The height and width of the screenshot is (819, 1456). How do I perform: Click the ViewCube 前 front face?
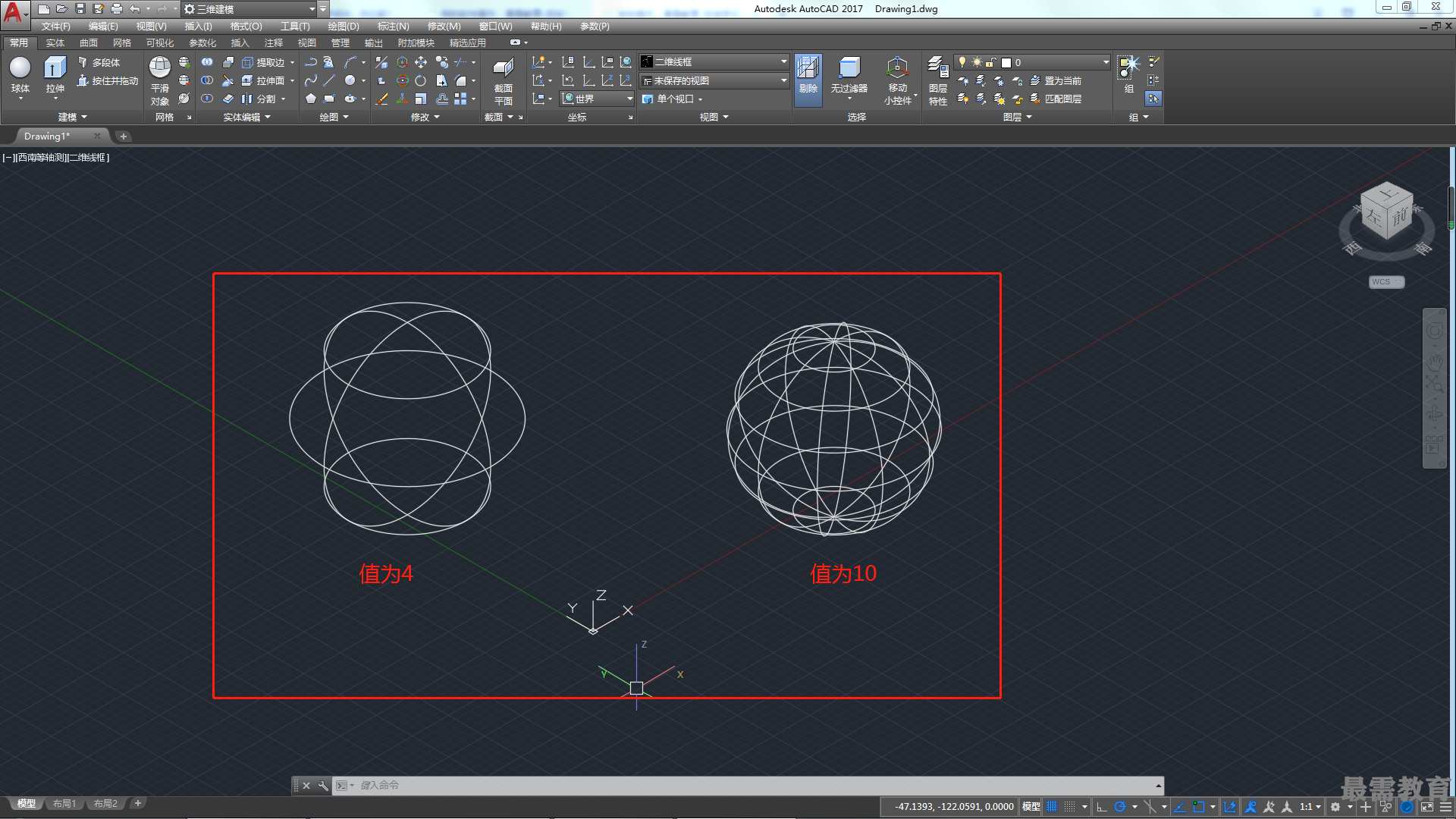[x=1400, y=216]
